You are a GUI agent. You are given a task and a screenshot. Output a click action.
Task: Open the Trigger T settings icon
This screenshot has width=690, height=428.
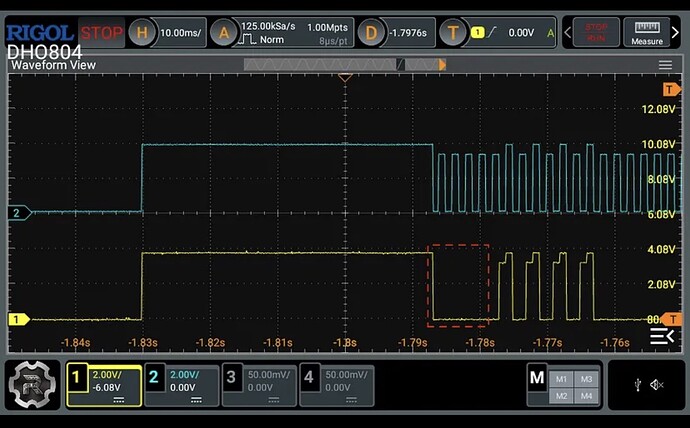click(453, 33)
